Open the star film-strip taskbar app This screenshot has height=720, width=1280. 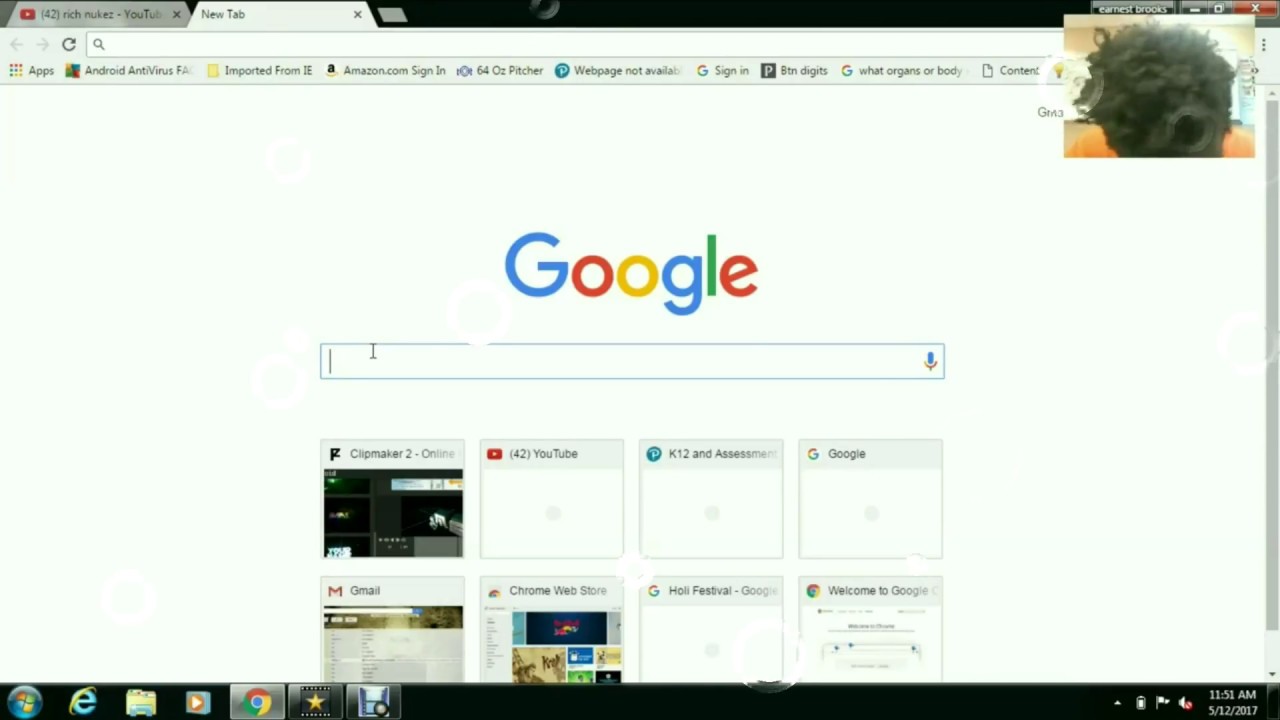click(x=315, y=702)
